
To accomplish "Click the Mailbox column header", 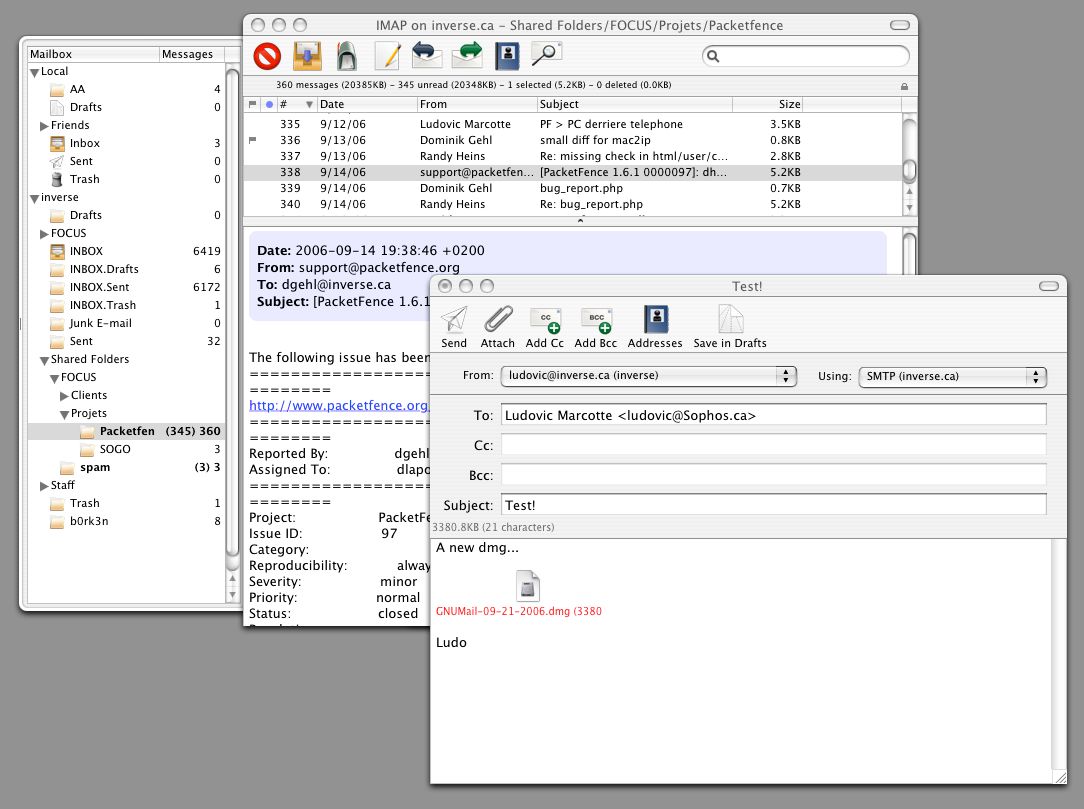I will click(x=93, y=54).
